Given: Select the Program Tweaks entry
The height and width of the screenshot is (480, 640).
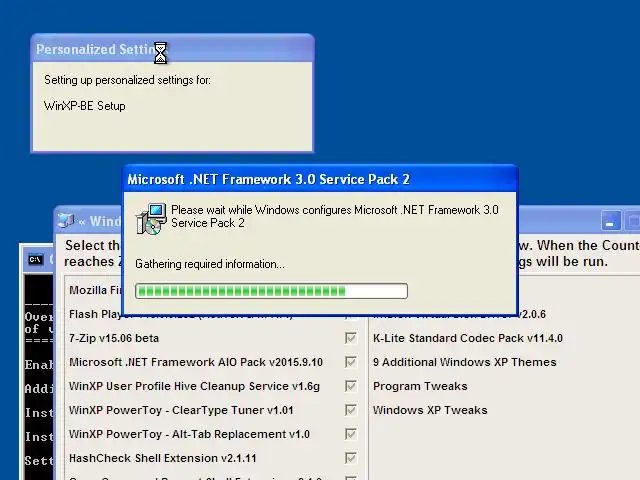Looking at the screenshot, I should [420, 386].
